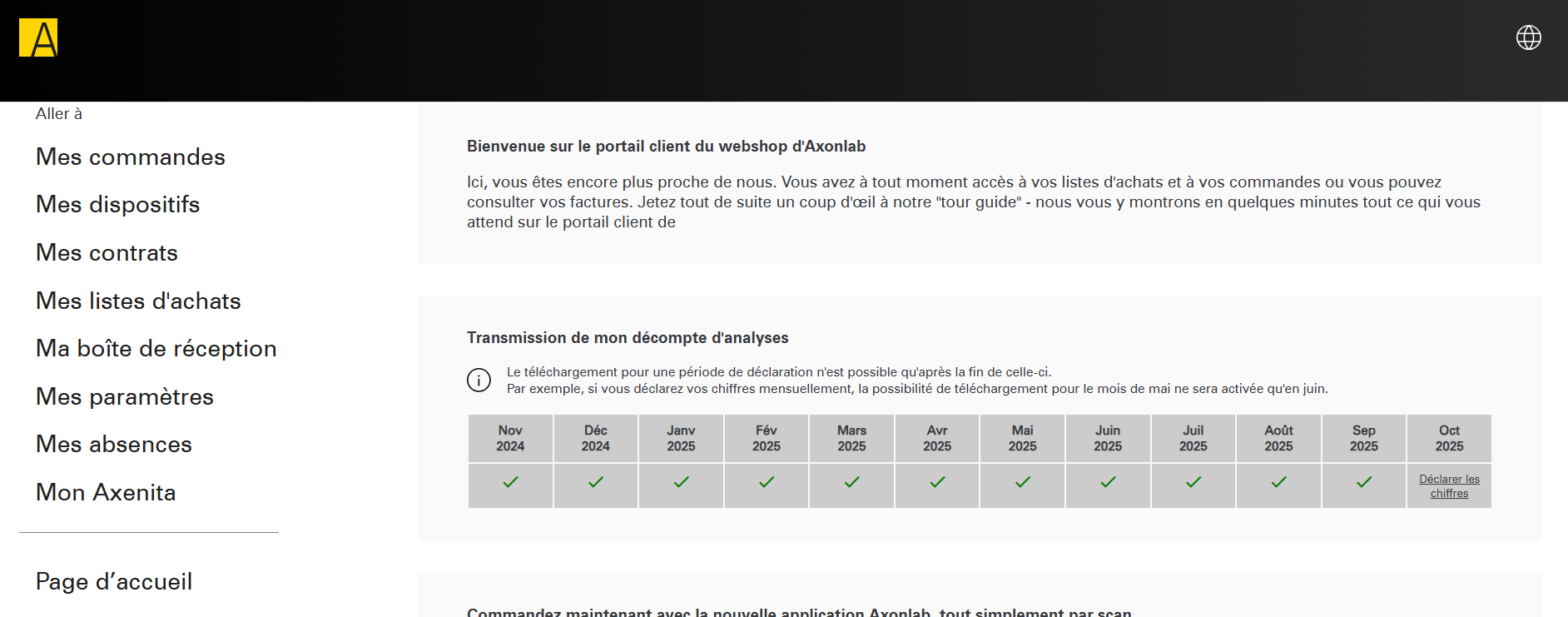Click the Oct 2025 column header cell
Image resolution: width=1568 pixels, height=617 pixels.
pos(1449,438)
